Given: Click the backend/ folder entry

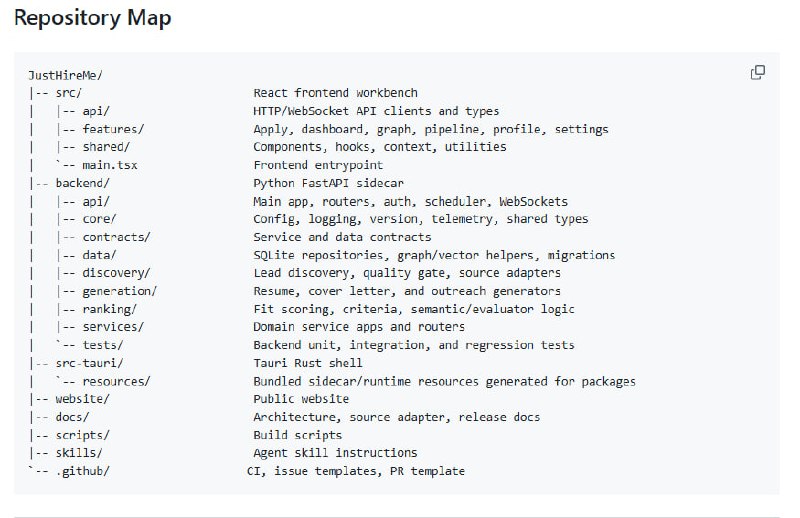Looking at the screenshot, I should point(82,183).
